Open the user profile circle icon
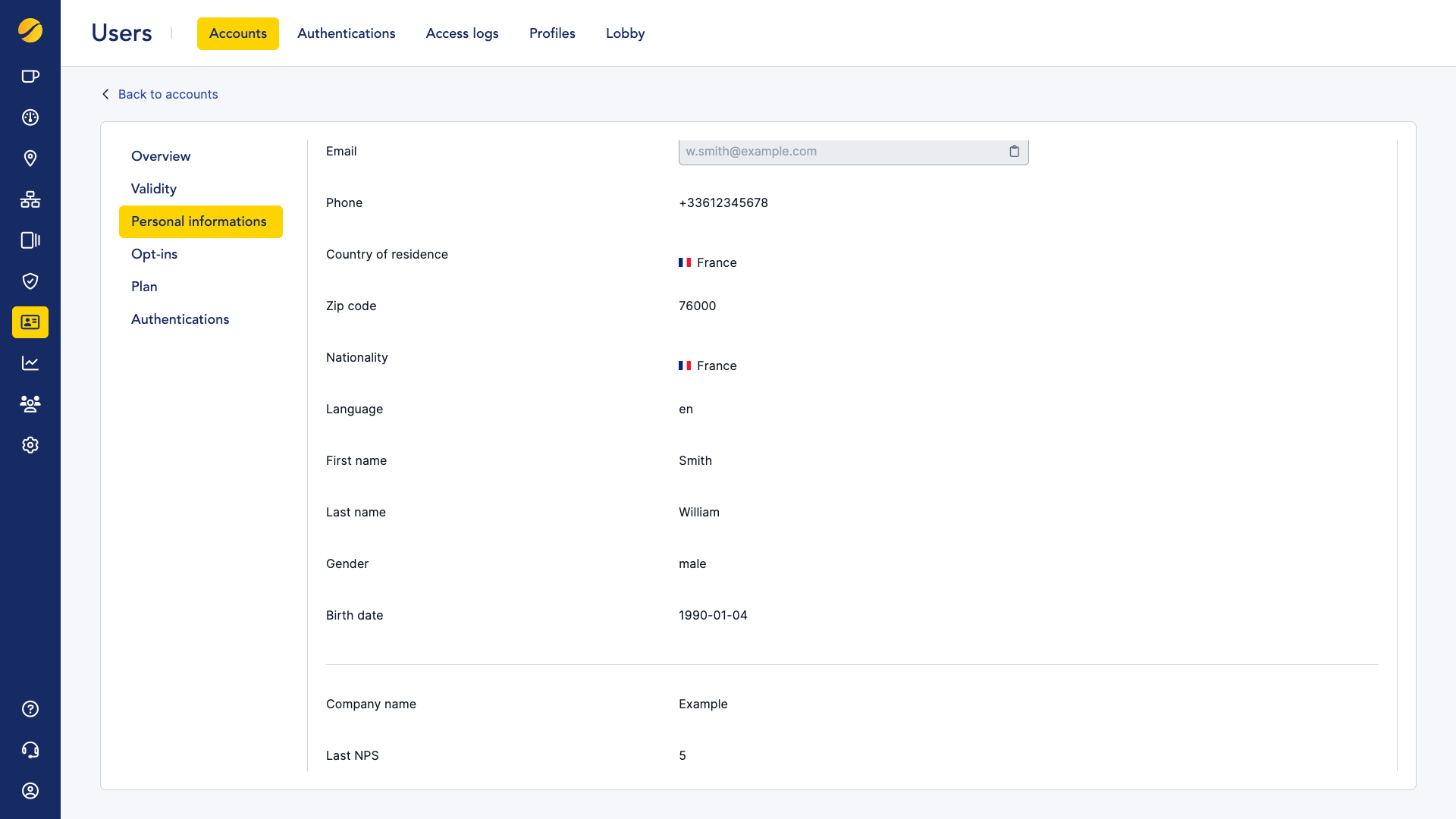The image size is (1456, 819). pos(30,791)
